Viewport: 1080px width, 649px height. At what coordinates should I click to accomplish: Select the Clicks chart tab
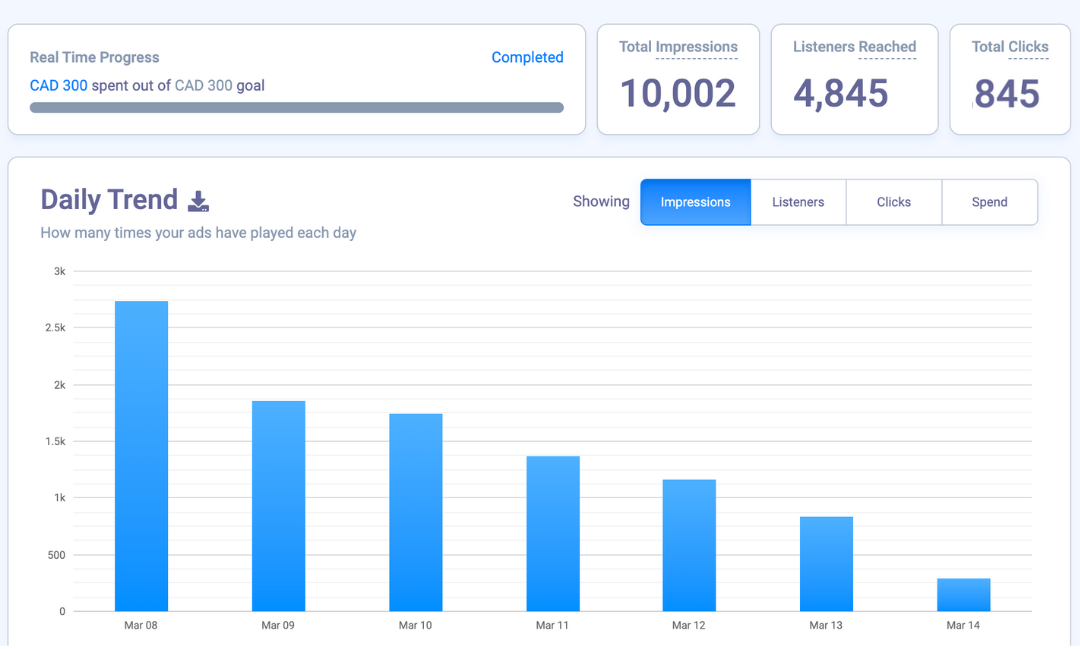[893, 202]
